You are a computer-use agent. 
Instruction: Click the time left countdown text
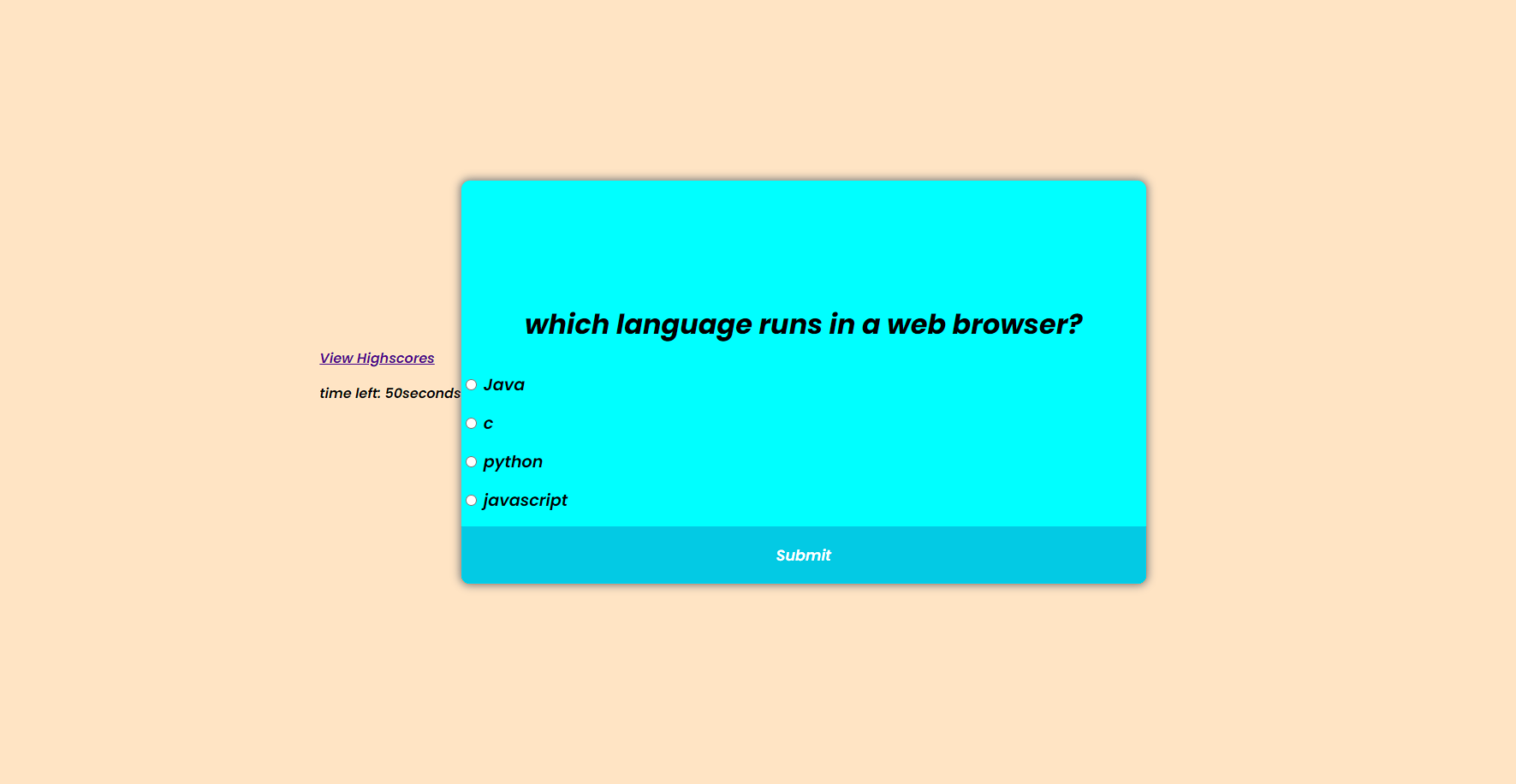389,393
